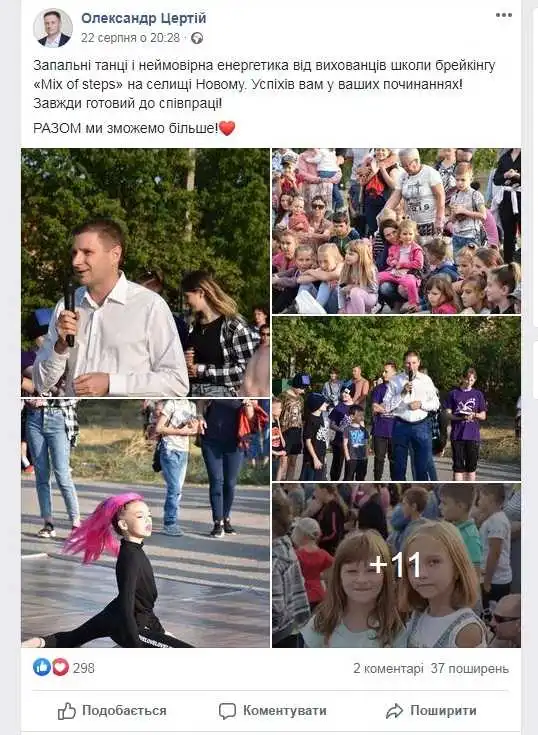Screen dimensions: 538x735
Task: Open the three-dots post options menu
Action: pos(504,15)
